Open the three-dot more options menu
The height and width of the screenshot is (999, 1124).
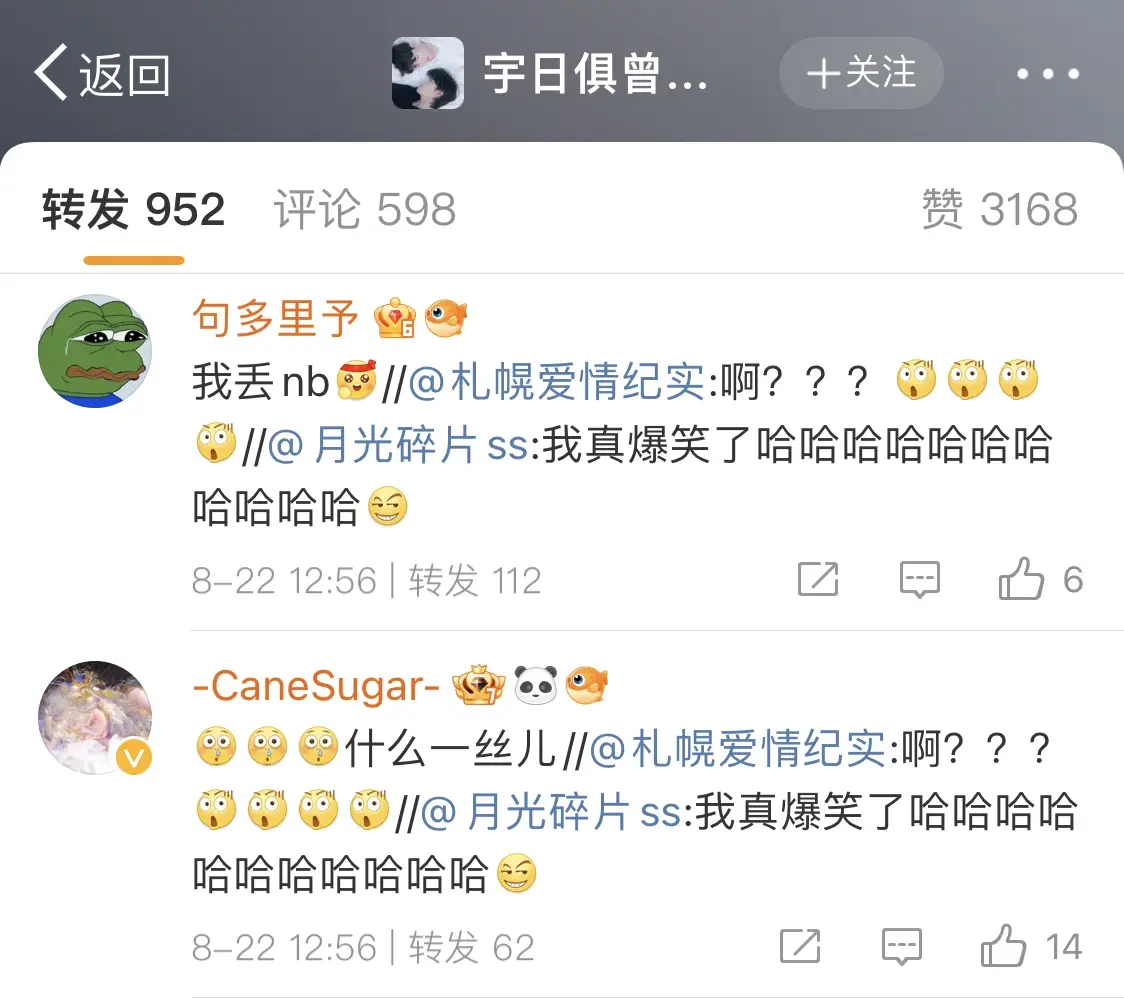1047,74
